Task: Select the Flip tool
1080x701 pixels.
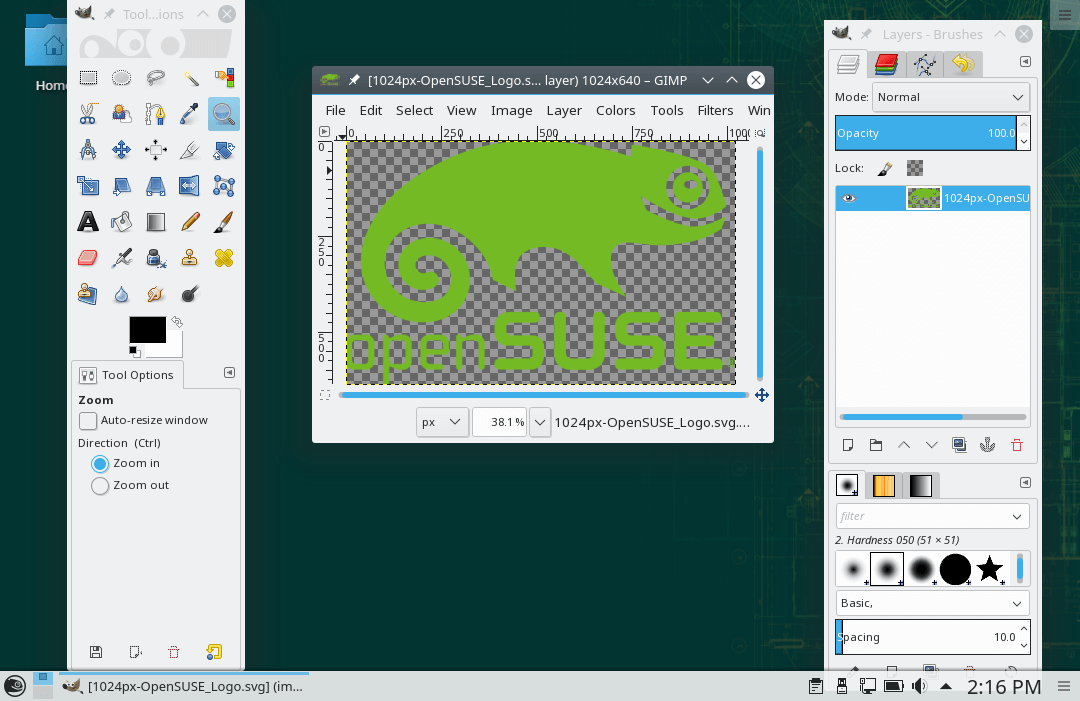Action: 190,185
